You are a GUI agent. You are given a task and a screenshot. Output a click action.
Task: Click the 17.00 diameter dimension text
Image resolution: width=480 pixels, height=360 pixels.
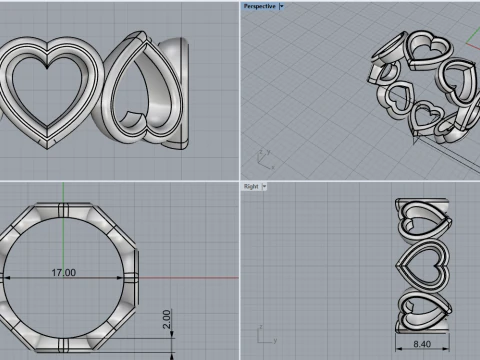coord(64,273)
